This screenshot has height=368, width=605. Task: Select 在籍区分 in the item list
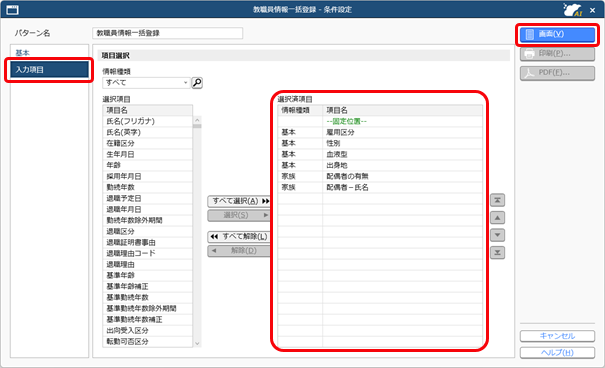[147, 143]
